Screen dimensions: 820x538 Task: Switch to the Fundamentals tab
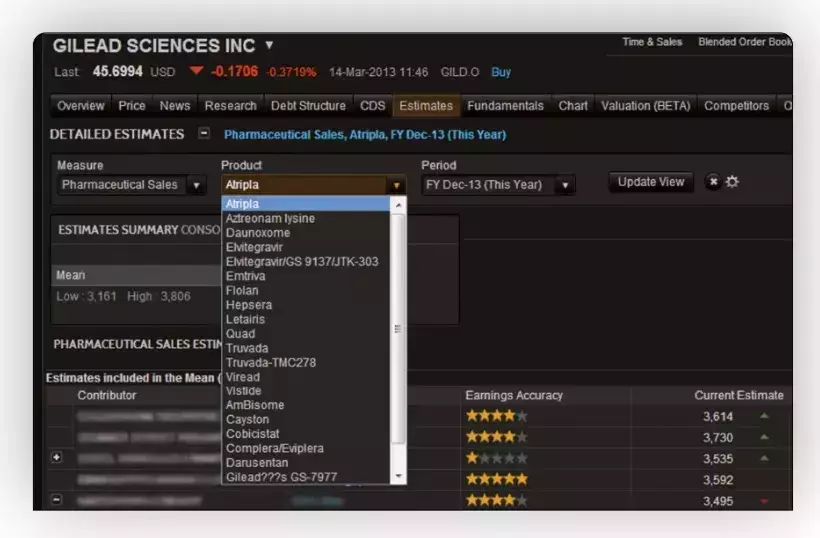[505, 106]
